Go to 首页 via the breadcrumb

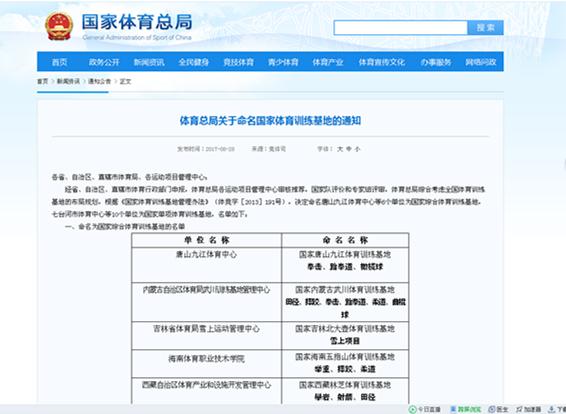[x=43, y=82]
